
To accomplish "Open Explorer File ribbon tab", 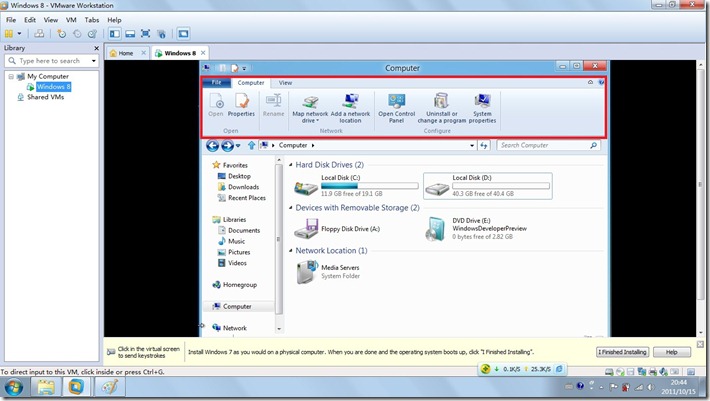I will (x=216, y=82).
